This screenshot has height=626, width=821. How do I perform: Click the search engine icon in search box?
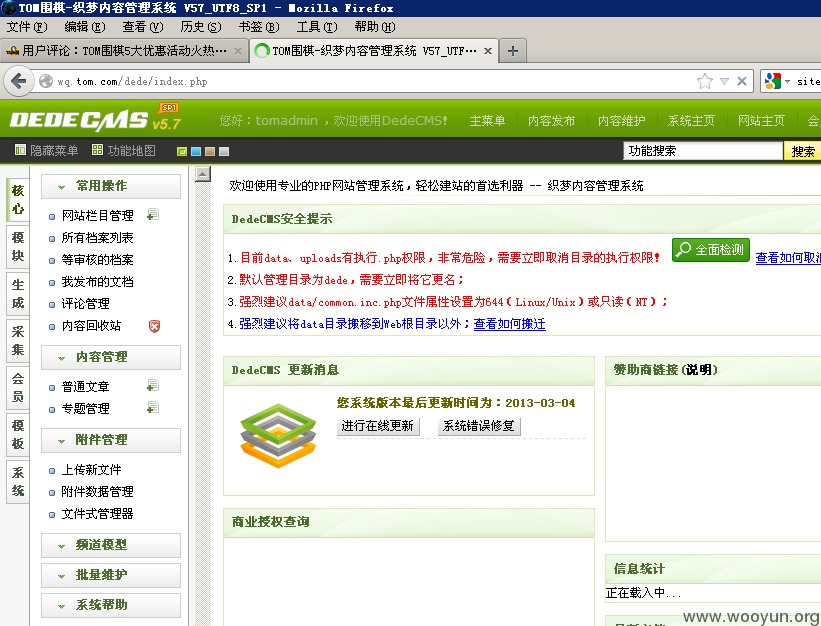(773, 81)
